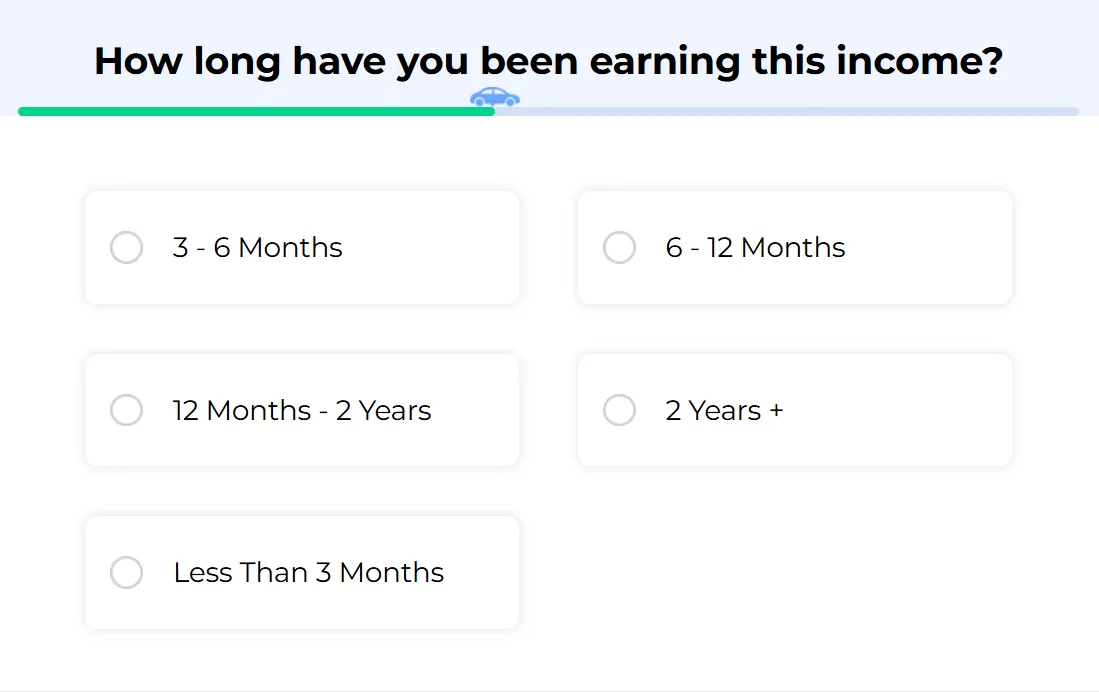
Task: Click the 3 - 6 Months answer card
Action: 301,247
